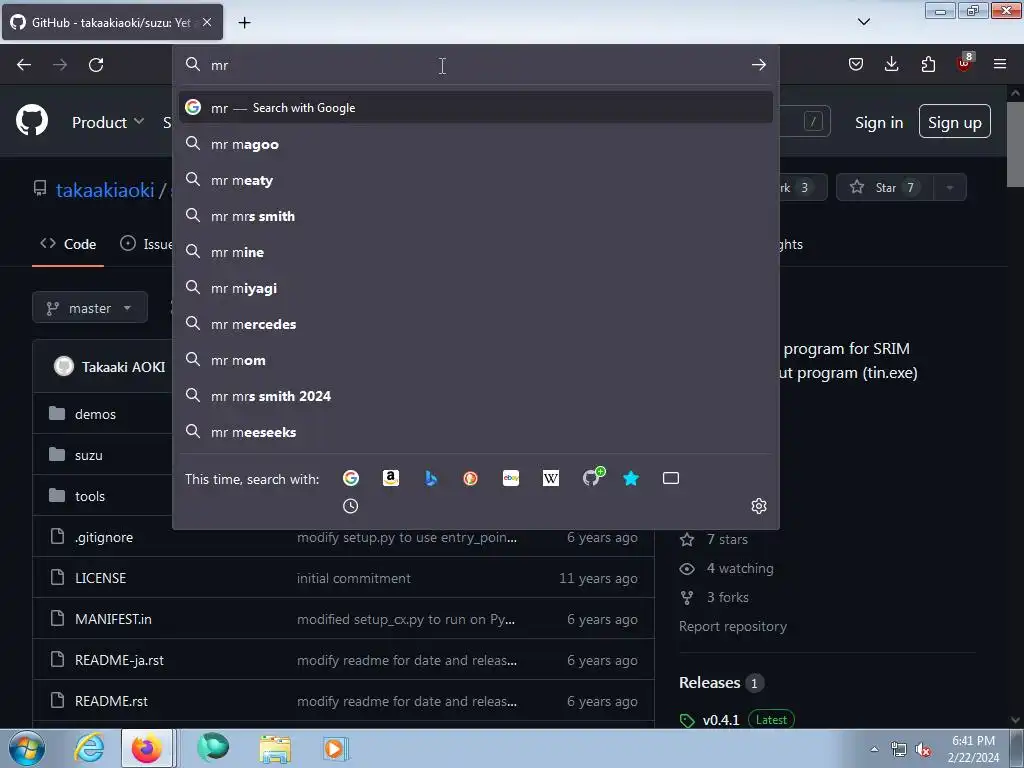Open uBlock Origin extension icon
This screenshot has height=768, width=1024.
click(x=965, y=63)
